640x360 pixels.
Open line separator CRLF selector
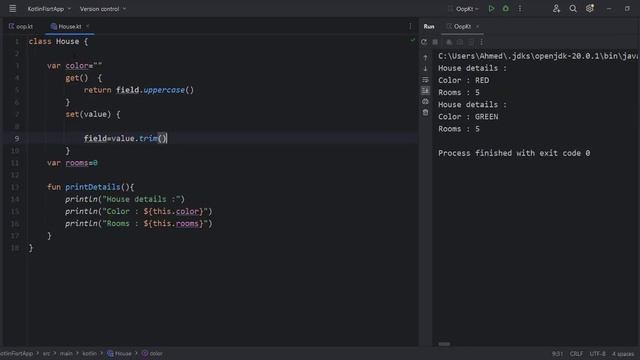click(576, 354)
